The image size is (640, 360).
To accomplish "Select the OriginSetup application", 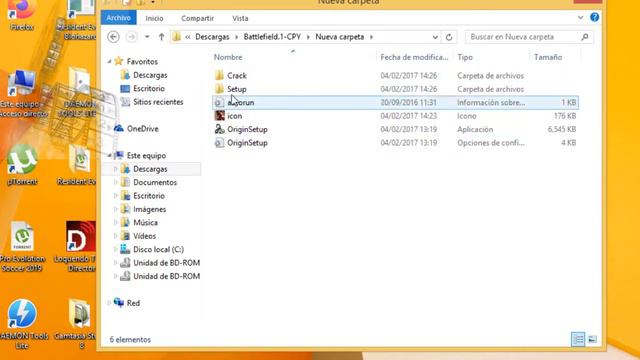I will click(x=247, y=129).
